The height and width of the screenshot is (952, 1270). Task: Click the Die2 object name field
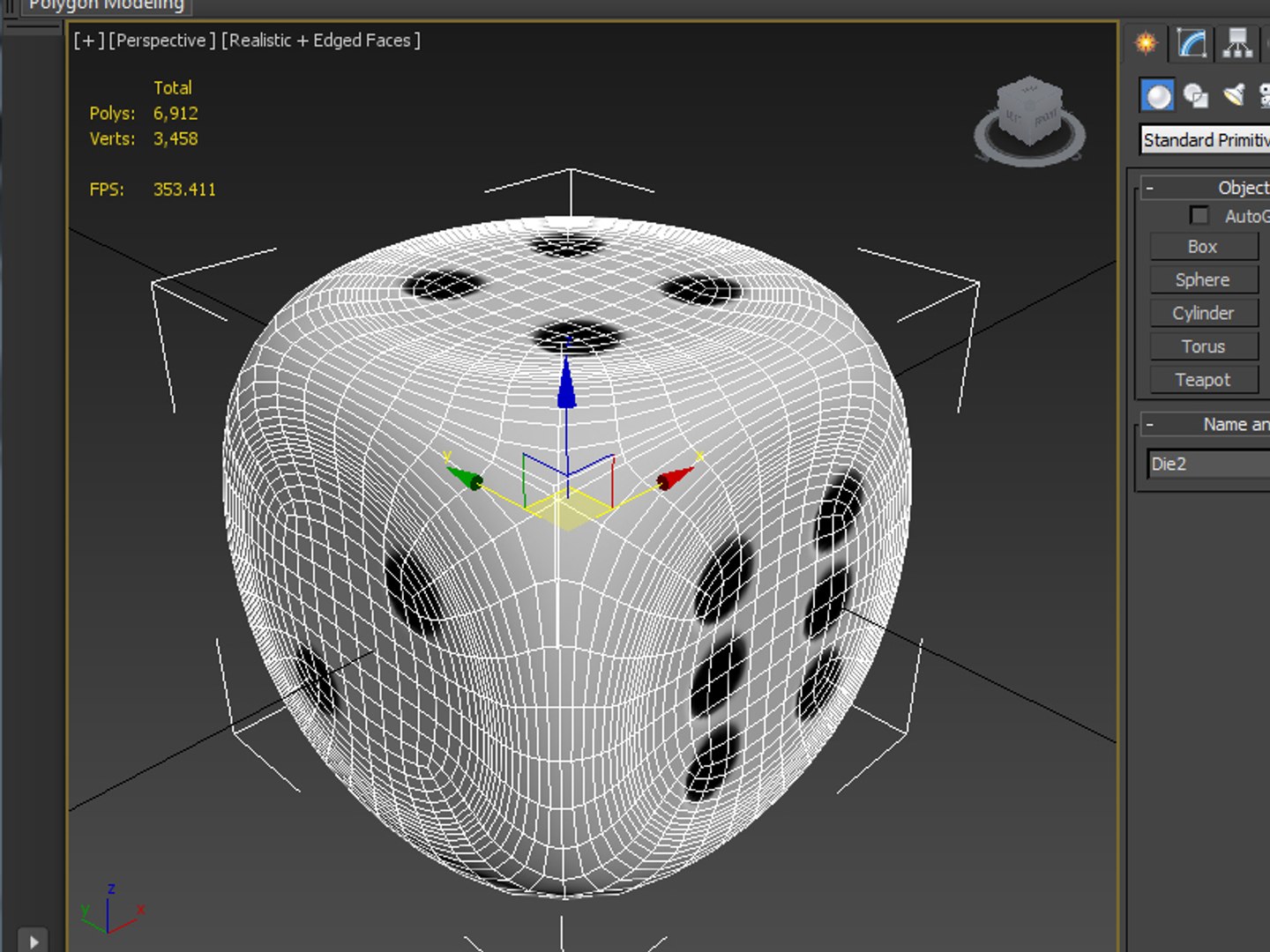[1208, 465]
